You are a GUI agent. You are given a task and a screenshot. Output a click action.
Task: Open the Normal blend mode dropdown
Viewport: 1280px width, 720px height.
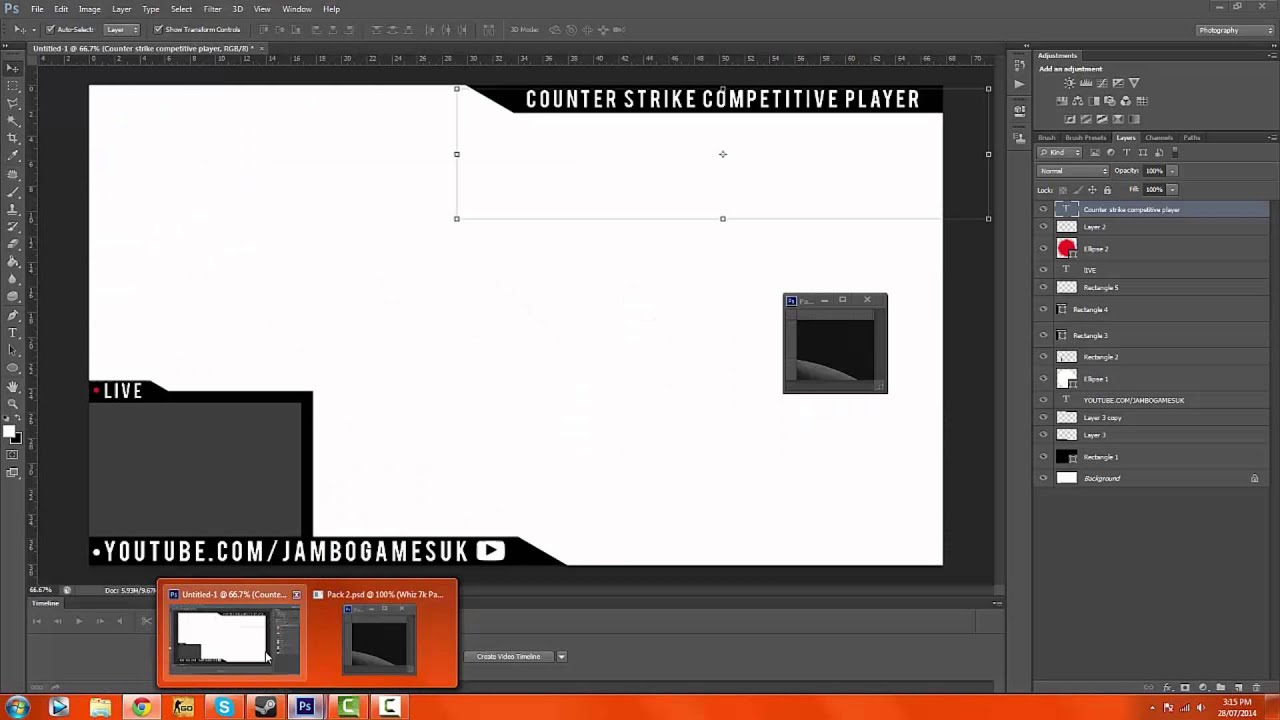click(1074, 171)
